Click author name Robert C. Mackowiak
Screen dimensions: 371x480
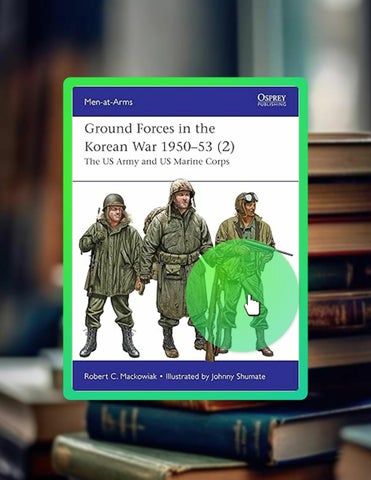click(120, 377)
